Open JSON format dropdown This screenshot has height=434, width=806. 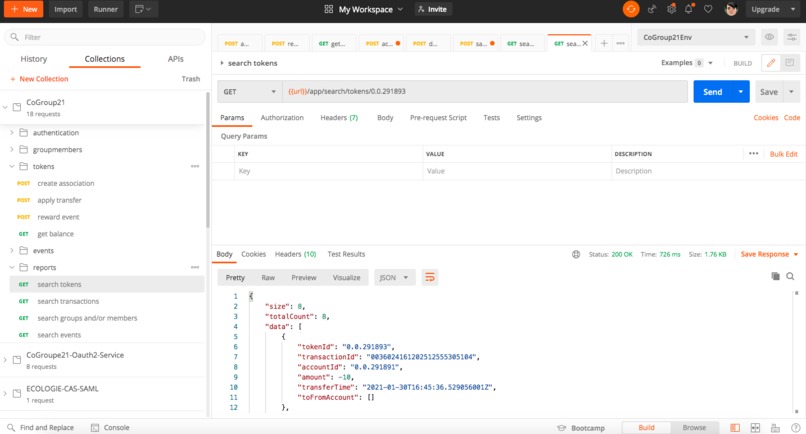pyautogui.click(x=394, y=277)
